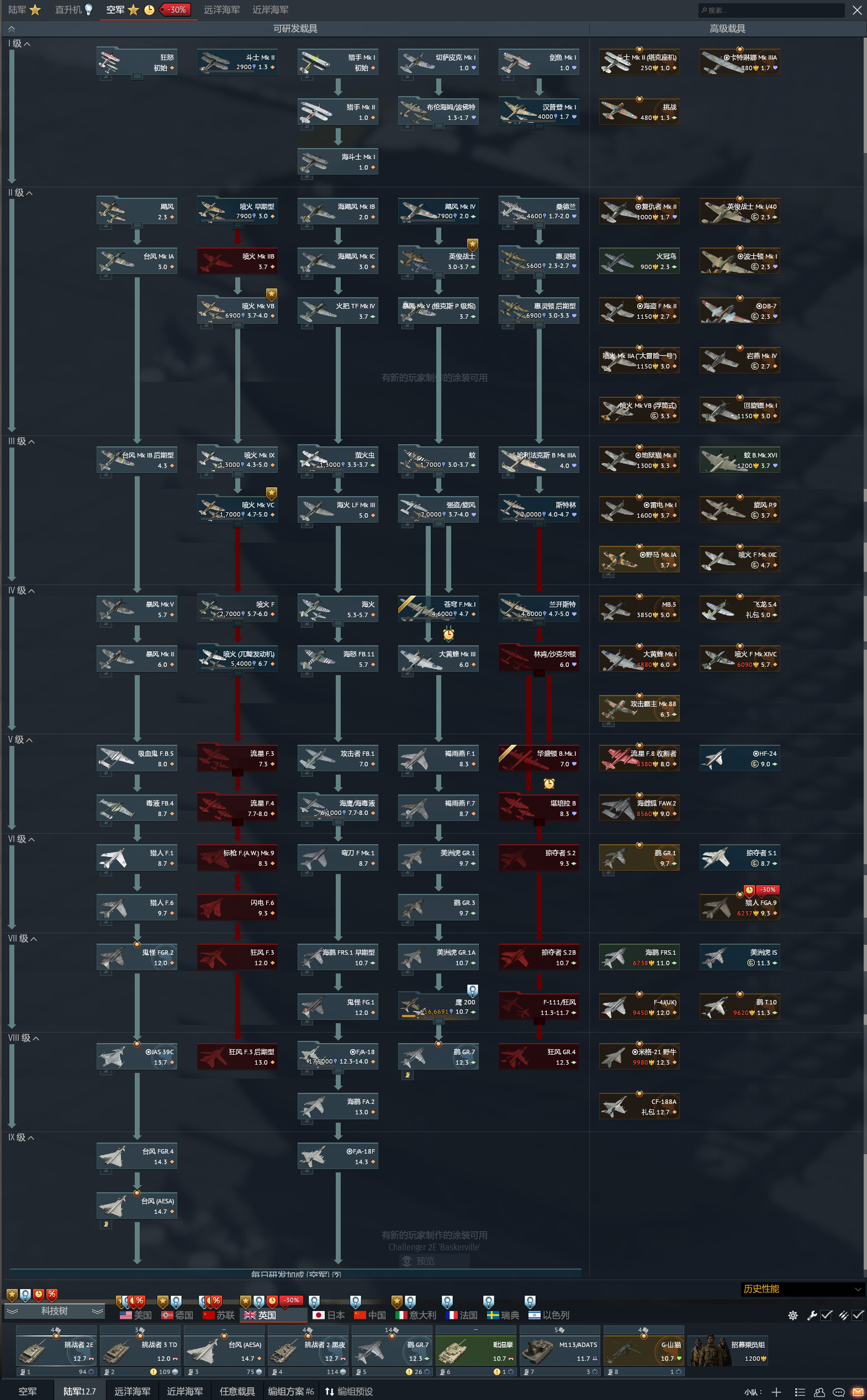Image resolution: width=867 pixels, height=1400 pixels.
Task: Click the plus icon to add squad member
Action: coord(776,1392)
